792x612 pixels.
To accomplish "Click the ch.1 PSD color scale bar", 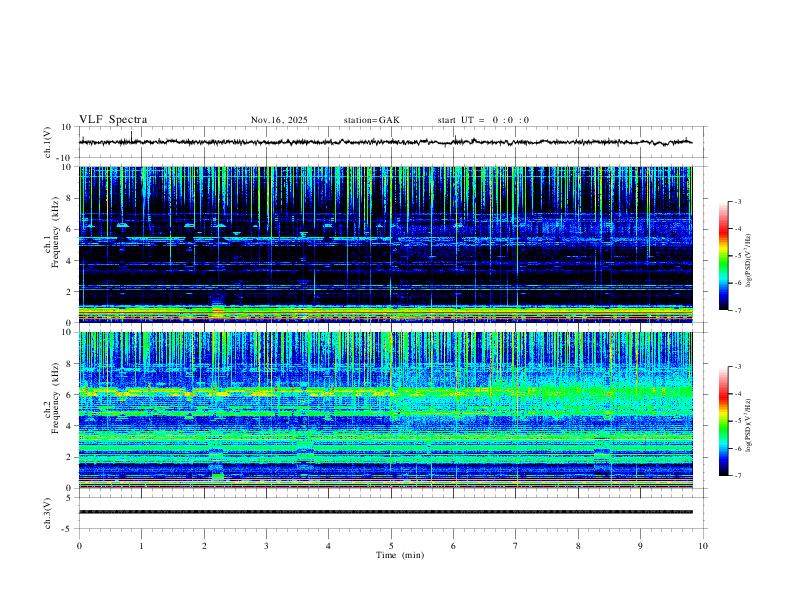I will 724,256.
